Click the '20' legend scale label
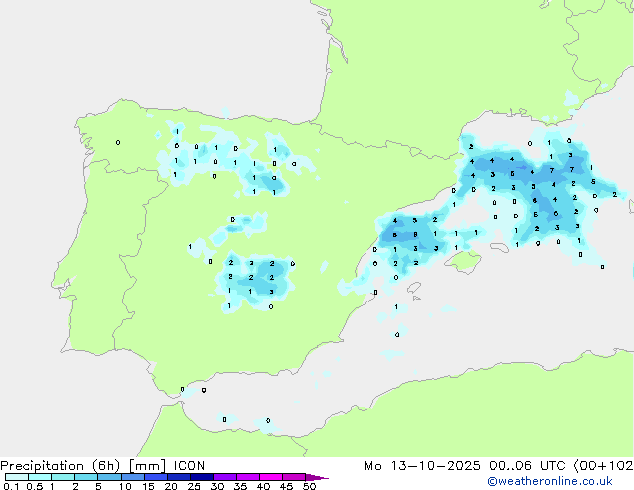Image resolution: width=634 pixels, height=490 pixels. 171,486
